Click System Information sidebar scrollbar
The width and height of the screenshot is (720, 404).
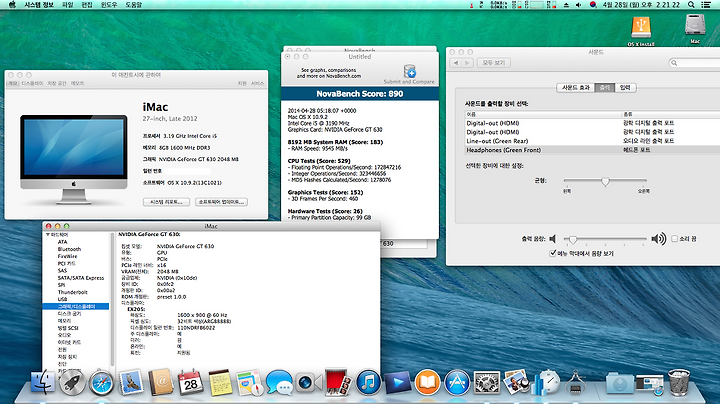(x=112, y=298)
